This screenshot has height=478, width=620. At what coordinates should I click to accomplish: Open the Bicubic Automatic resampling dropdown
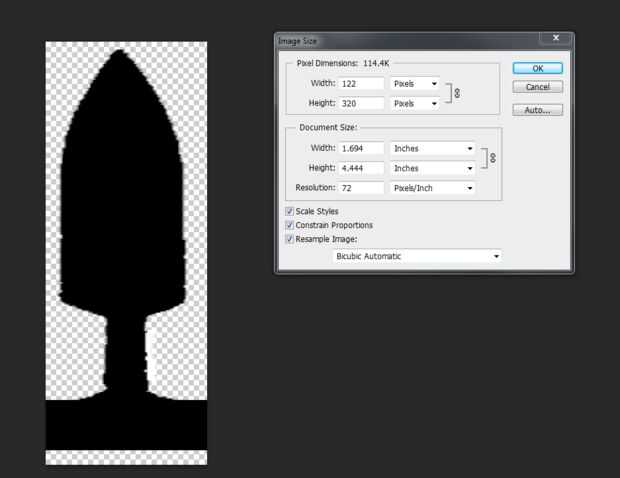point(418,256)
